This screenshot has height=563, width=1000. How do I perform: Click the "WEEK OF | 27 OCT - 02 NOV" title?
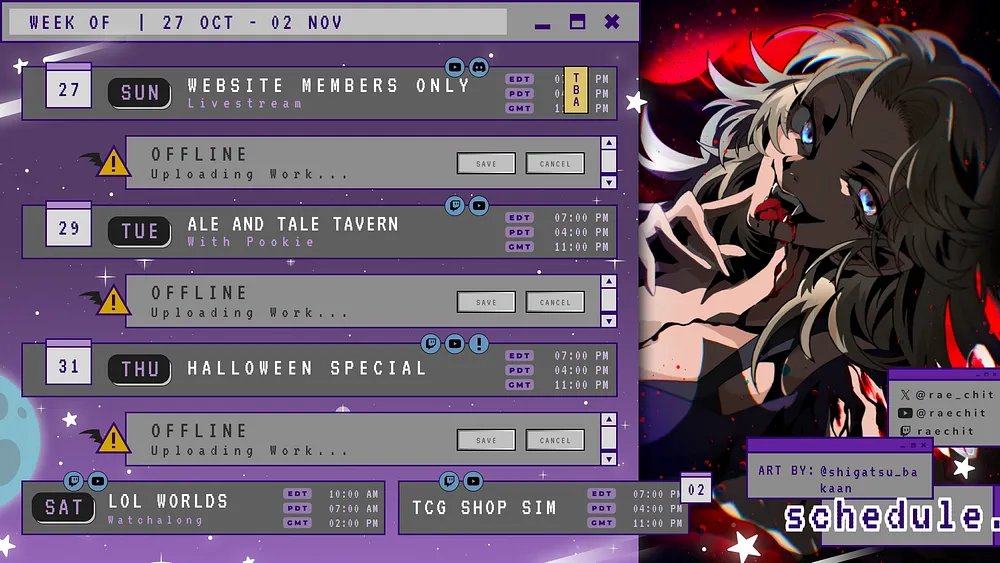coord(186,23)
